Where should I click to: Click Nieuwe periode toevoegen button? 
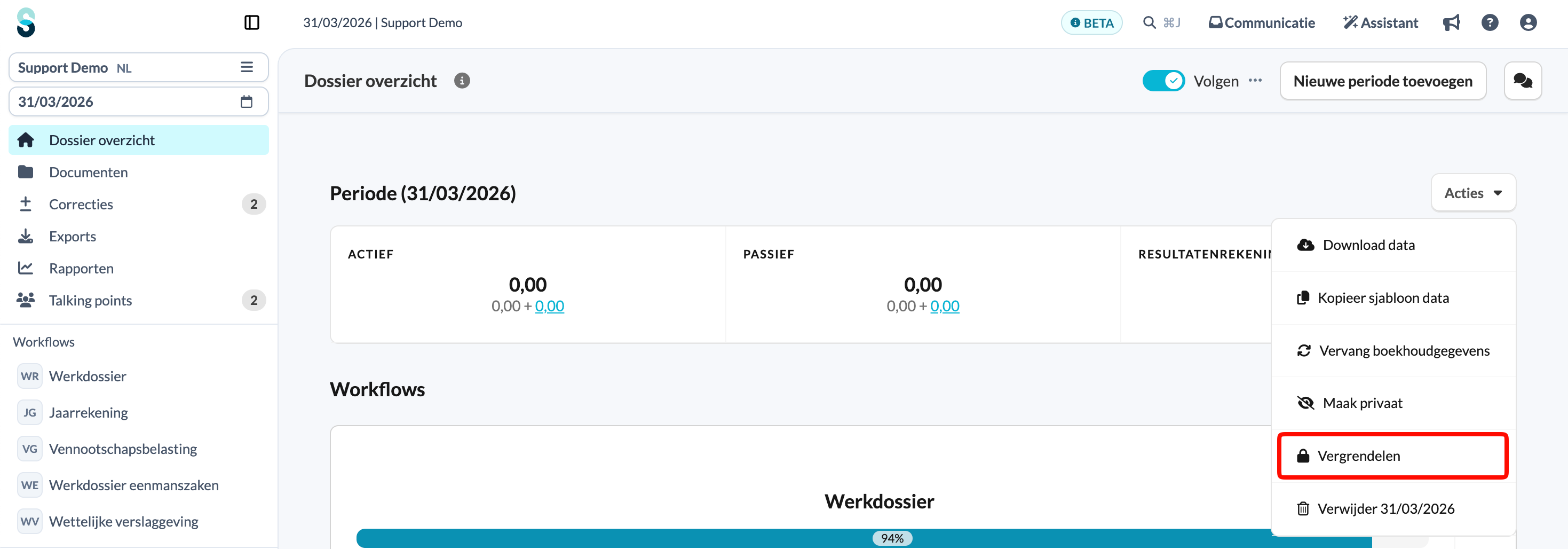[x=1382, y=81]
